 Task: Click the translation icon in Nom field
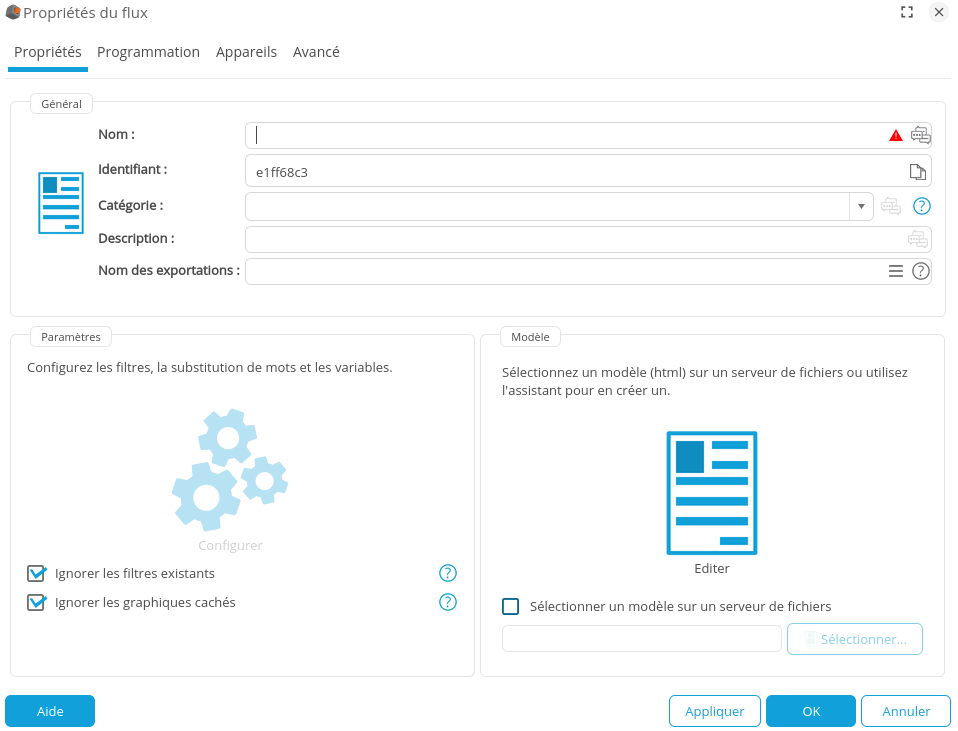pos(920,135)
